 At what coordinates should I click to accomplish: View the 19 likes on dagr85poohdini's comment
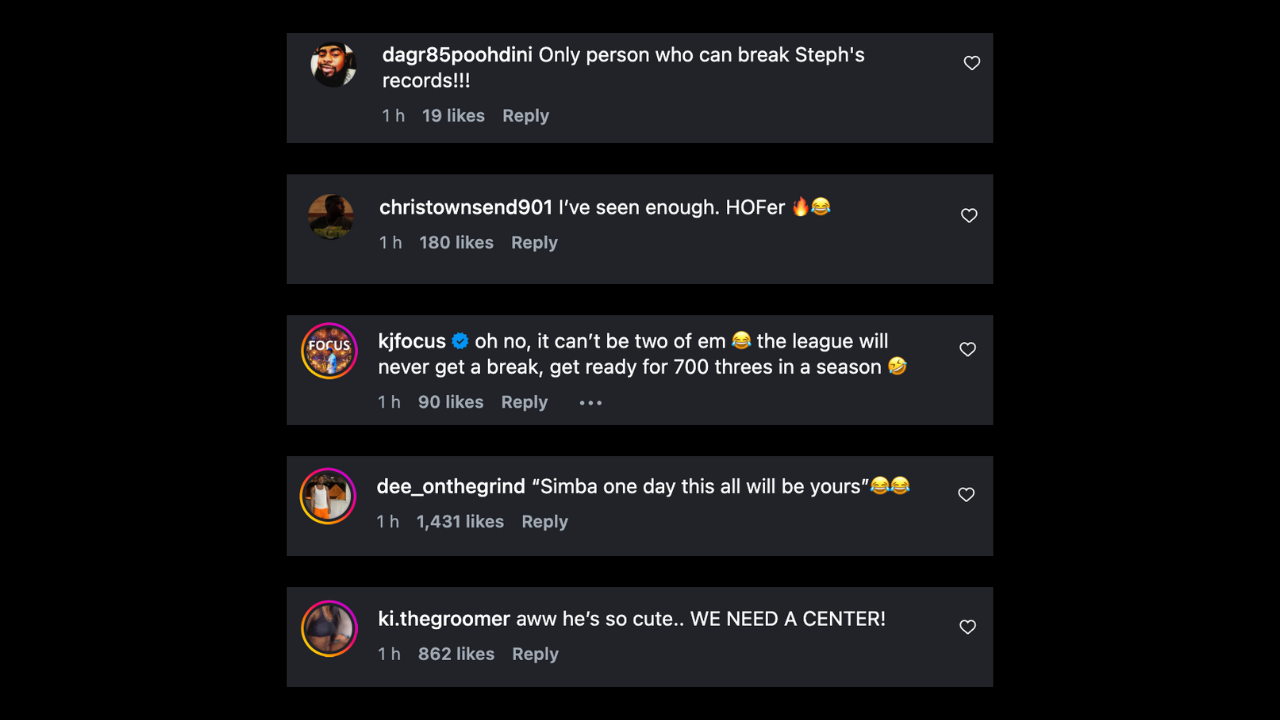[453, 115]
